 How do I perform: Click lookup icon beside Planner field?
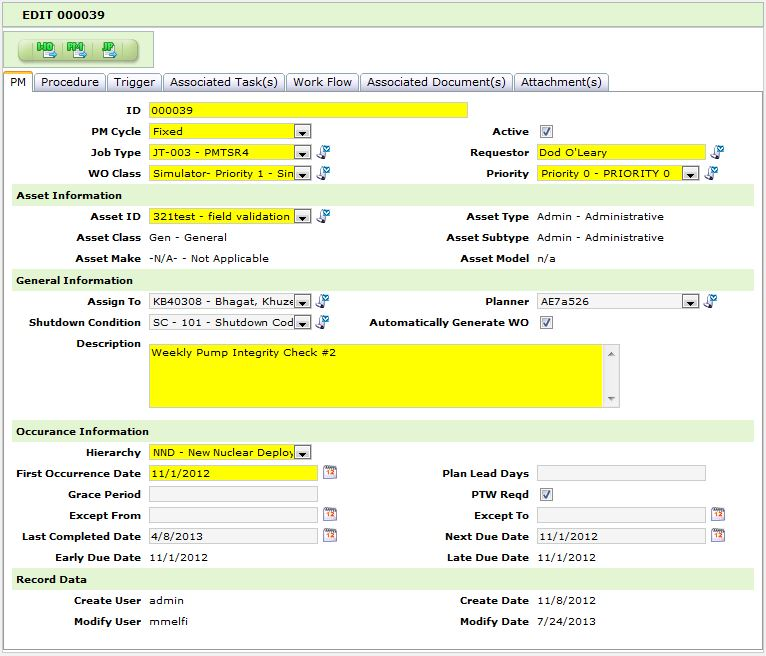(x=709, y=301)
